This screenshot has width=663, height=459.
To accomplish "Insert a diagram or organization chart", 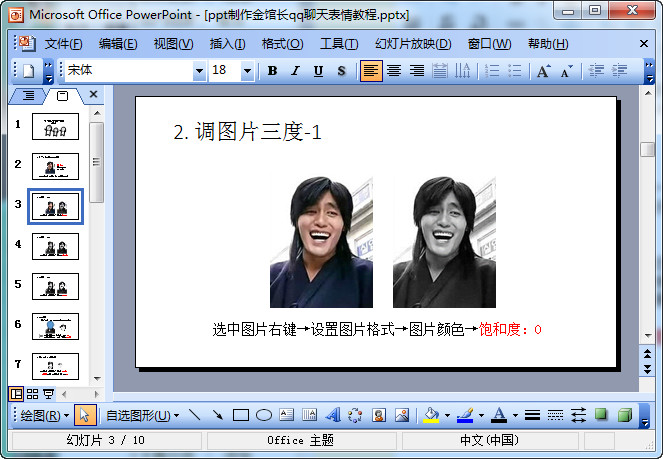I will [355, 415].
